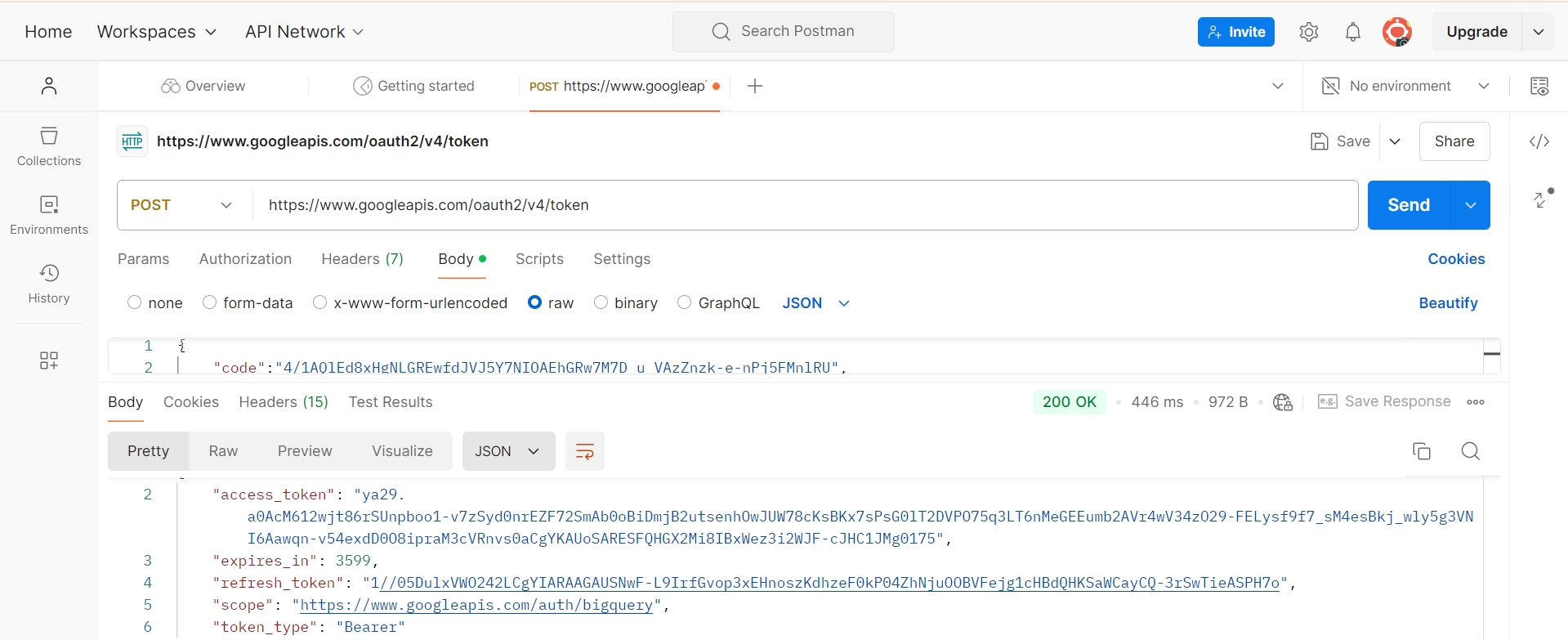Click the request URL input field

pyautogui.click(x=805, y=205)
